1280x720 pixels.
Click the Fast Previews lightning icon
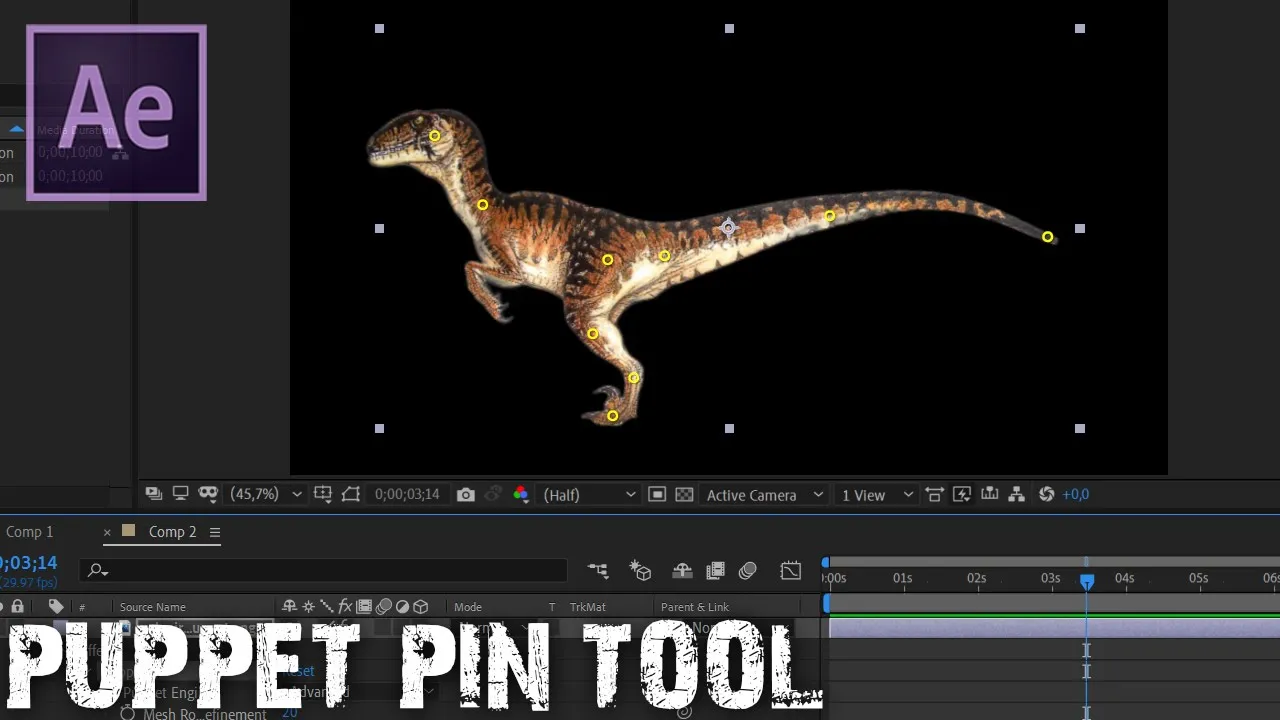(x=962, y=494)
